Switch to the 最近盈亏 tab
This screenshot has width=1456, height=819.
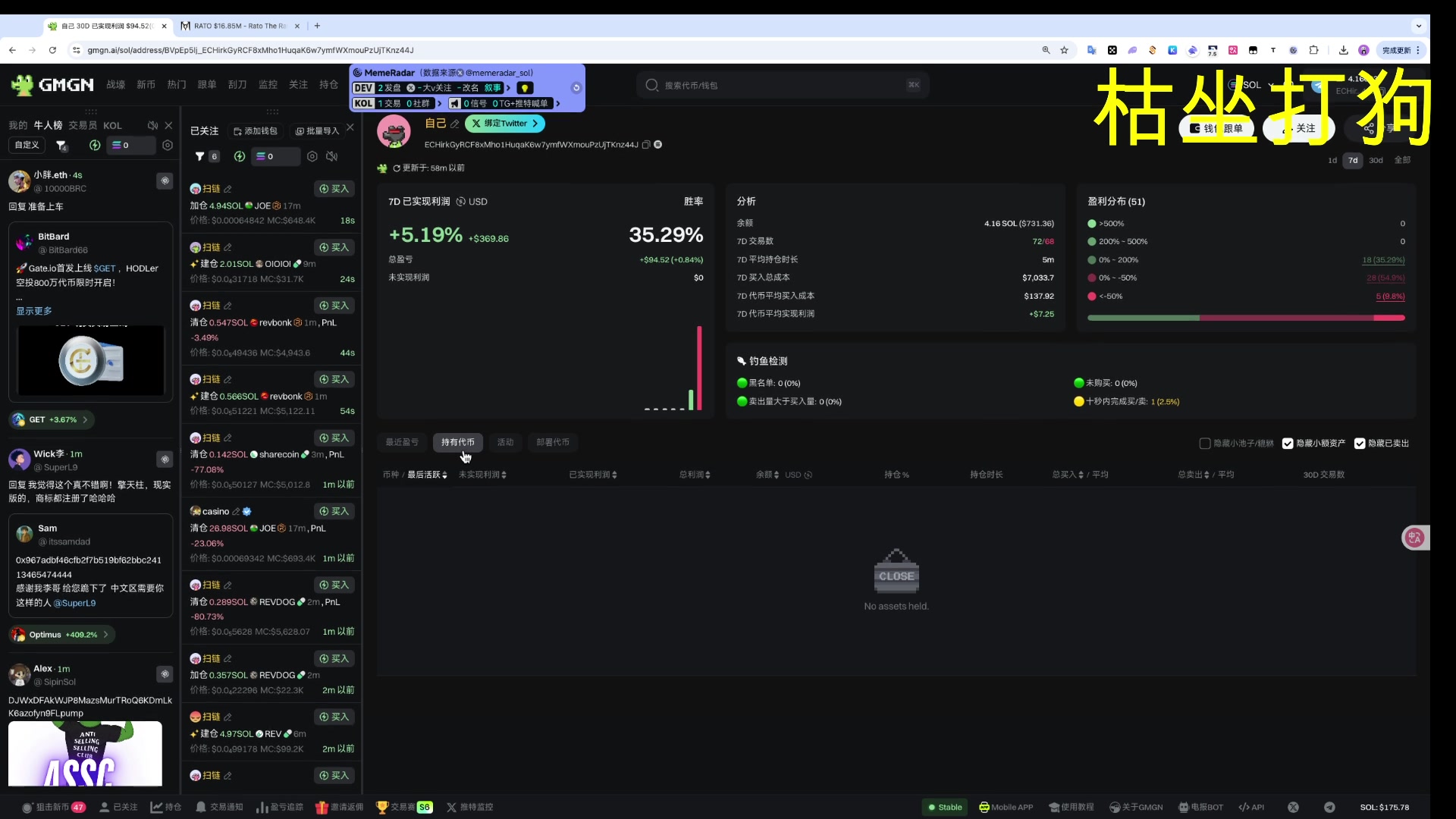402,442
